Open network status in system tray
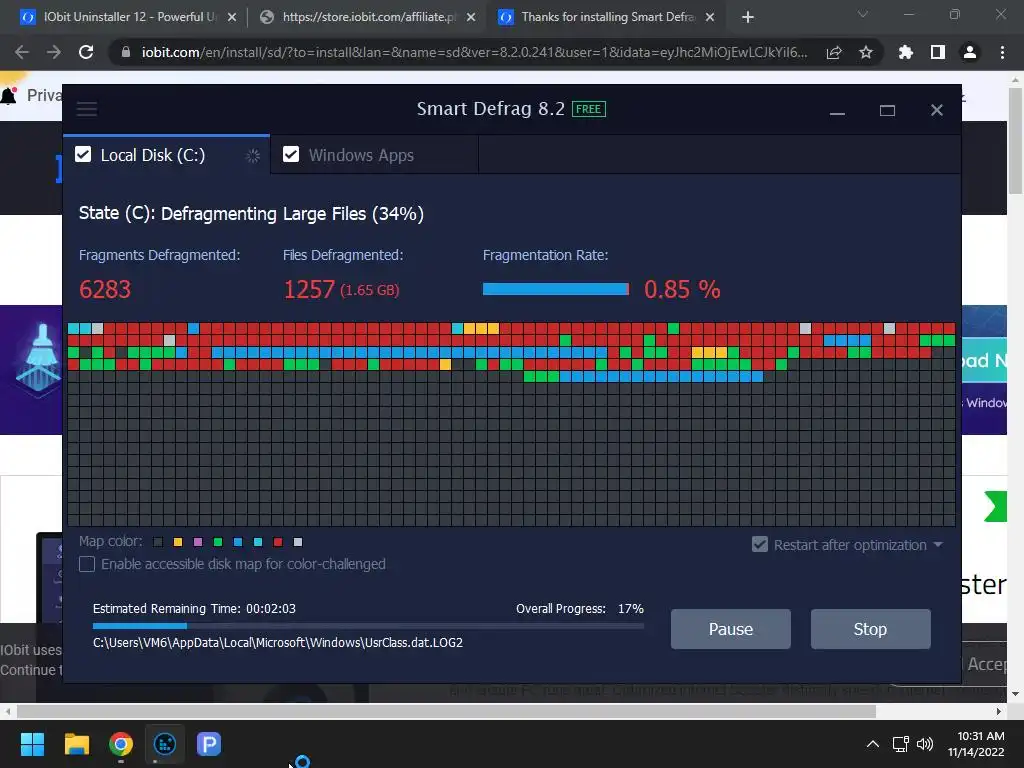Screen dimensions: 1024x768 901,744
